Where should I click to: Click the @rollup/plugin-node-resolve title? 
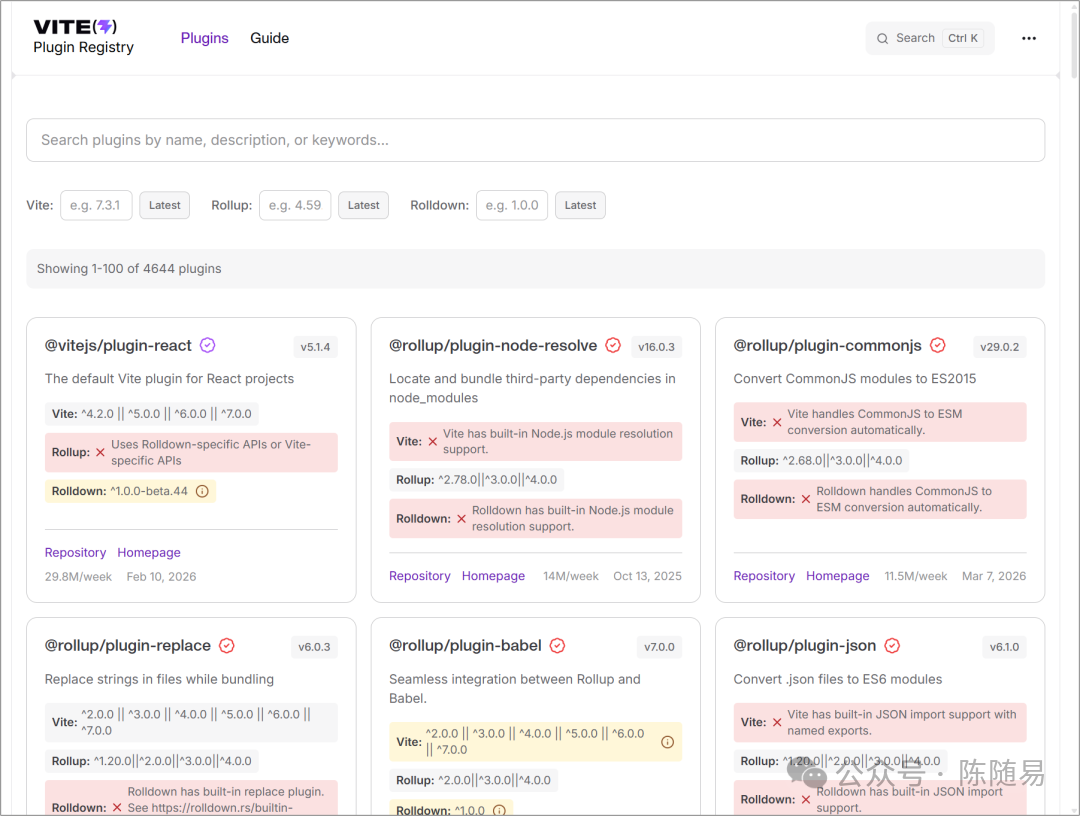point(493,346)
